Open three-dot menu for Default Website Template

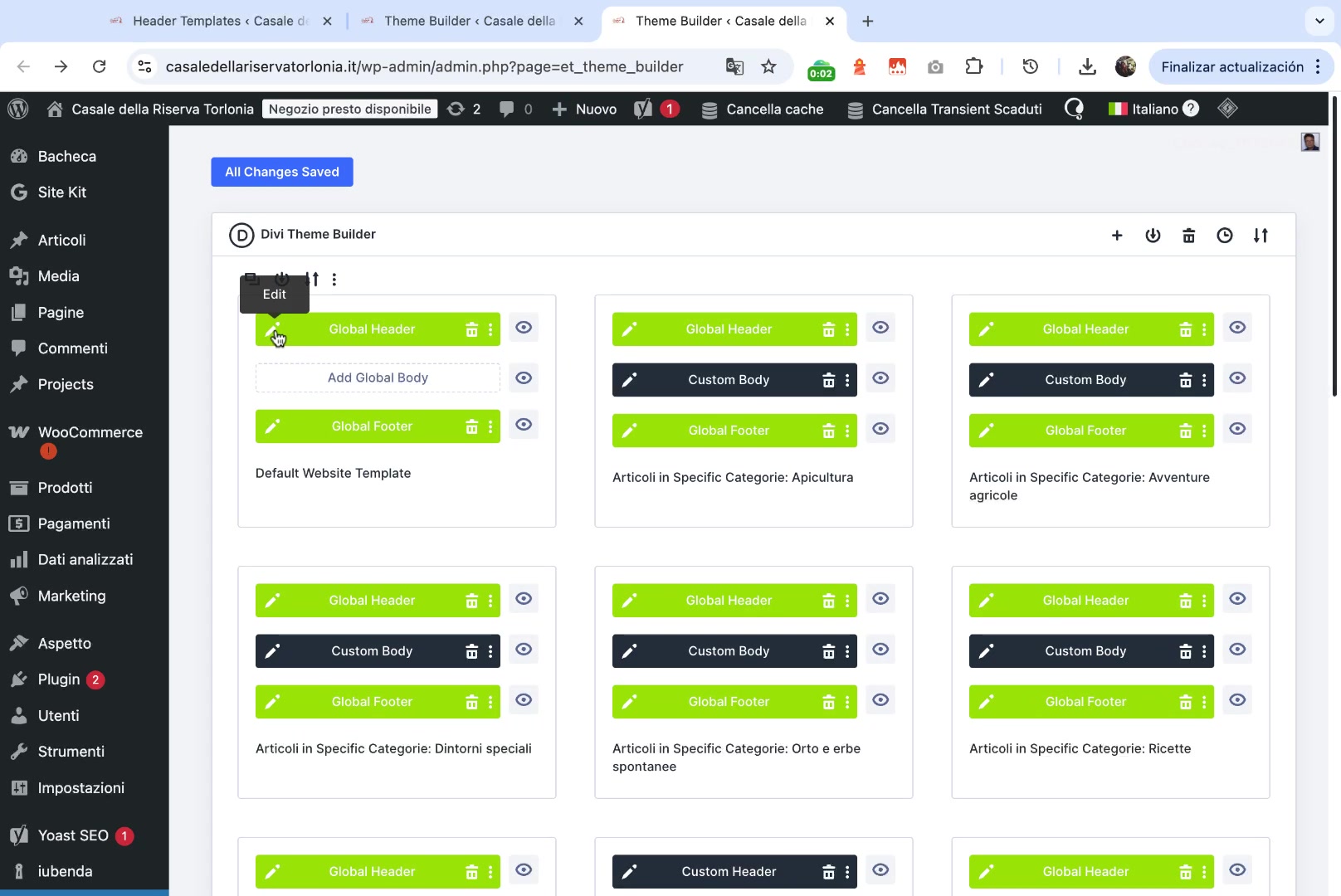(334, 280)
